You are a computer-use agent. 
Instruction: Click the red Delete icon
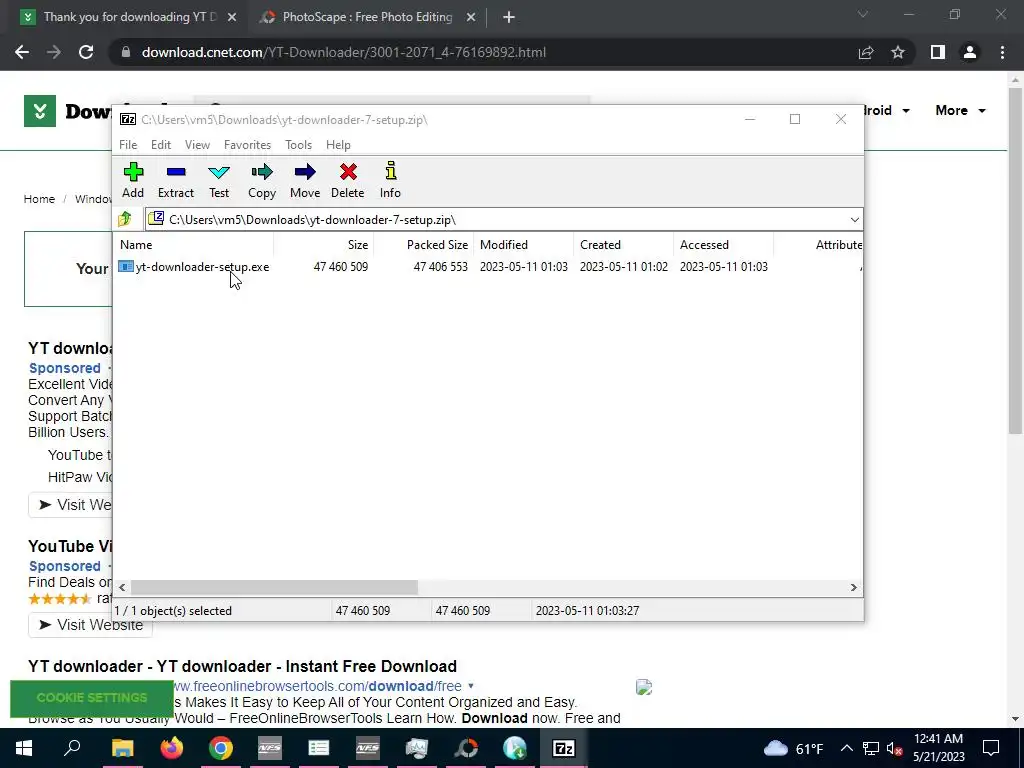pyautogui.click(x=347, y=180)
